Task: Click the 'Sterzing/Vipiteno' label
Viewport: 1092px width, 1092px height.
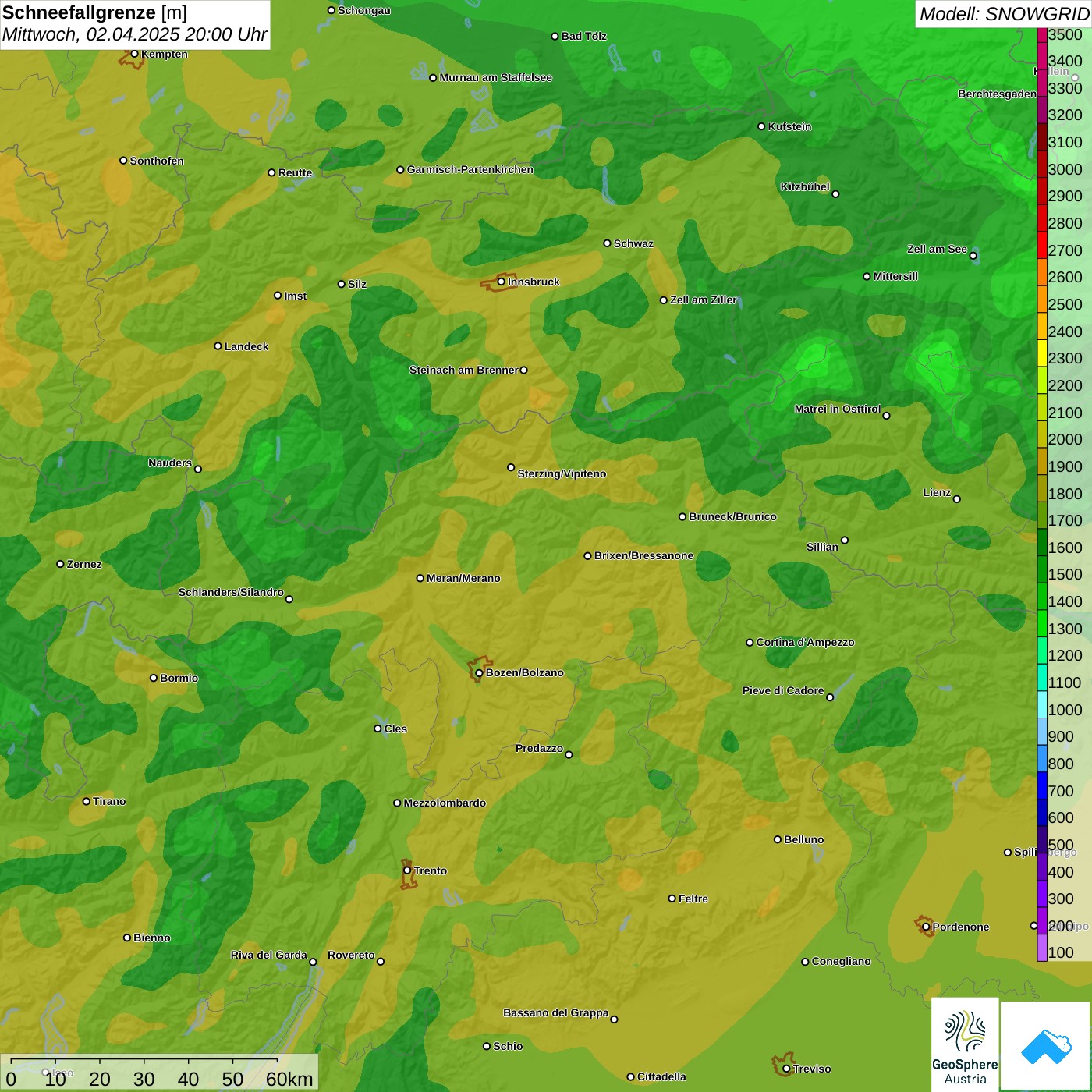Action: [x=562, y=473]
